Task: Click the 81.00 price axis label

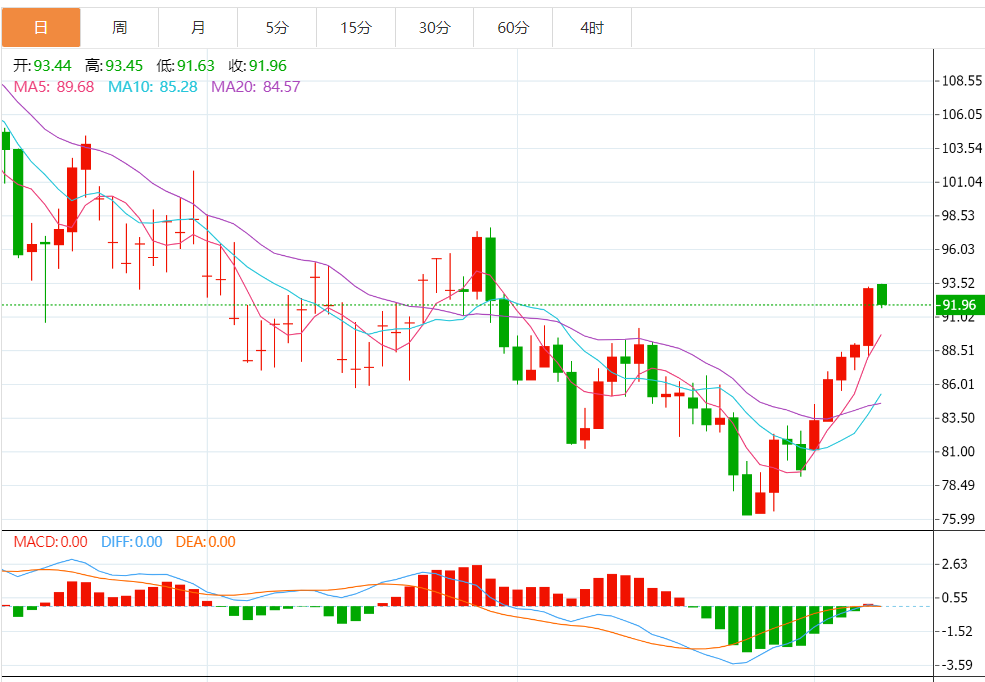Action: tap(958, 452)
